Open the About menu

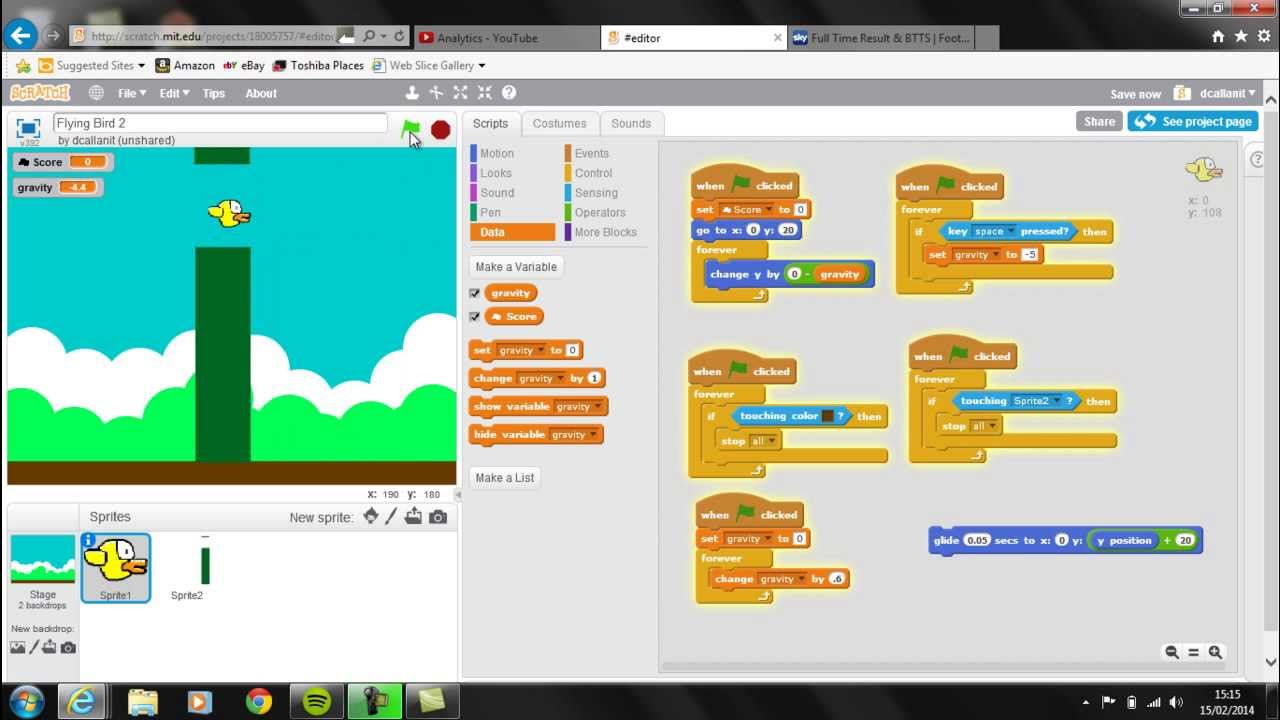point(261,93)
